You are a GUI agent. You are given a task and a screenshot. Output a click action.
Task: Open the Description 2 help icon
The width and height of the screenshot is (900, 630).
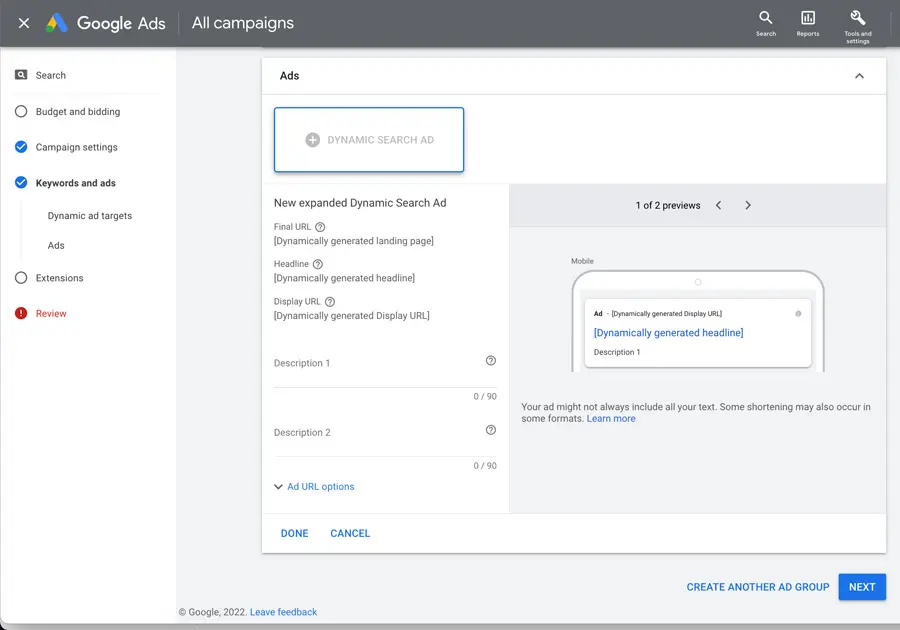click(x=491, y=430)
